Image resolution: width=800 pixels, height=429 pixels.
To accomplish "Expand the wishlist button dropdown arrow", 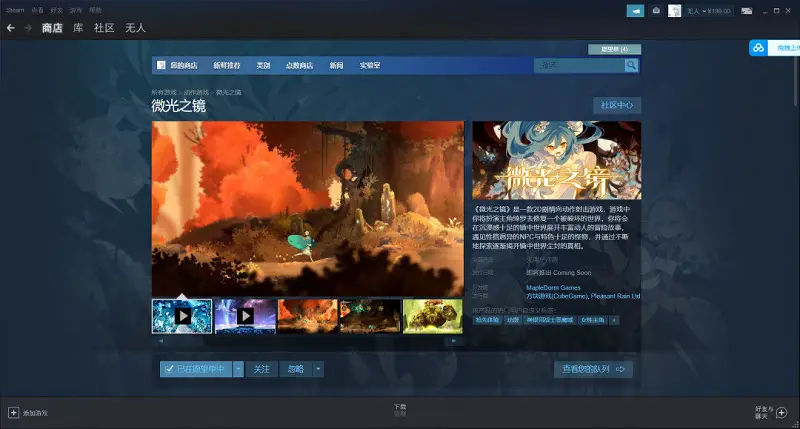I will (238, 369).
